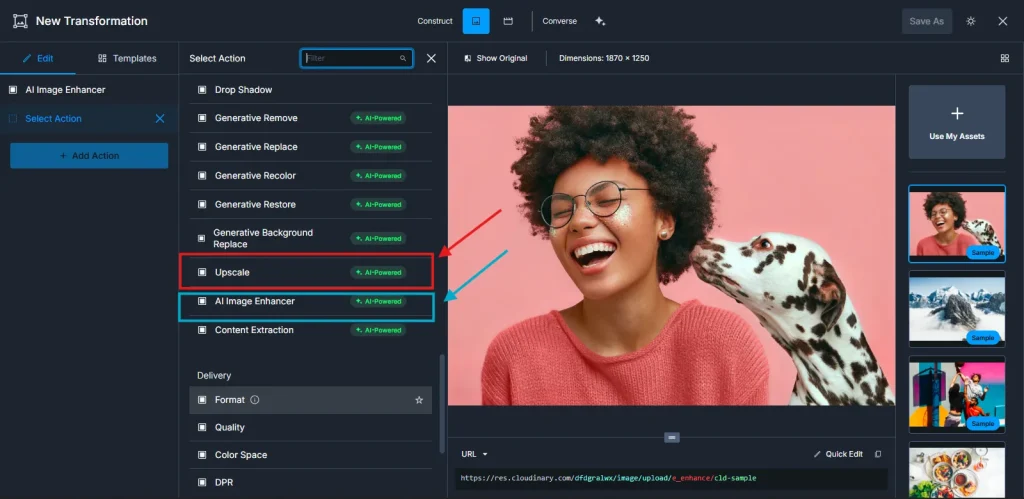This screenshot has height=499, width=1024.
Task: Click the Drop Shadow action icon
Action: [202, 89]
